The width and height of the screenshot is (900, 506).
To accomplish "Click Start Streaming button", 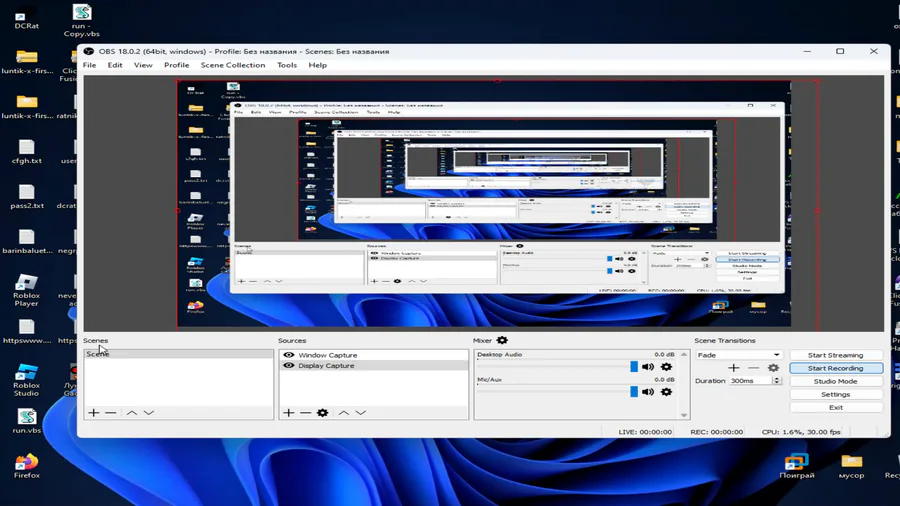I will (x=835, y=355).
